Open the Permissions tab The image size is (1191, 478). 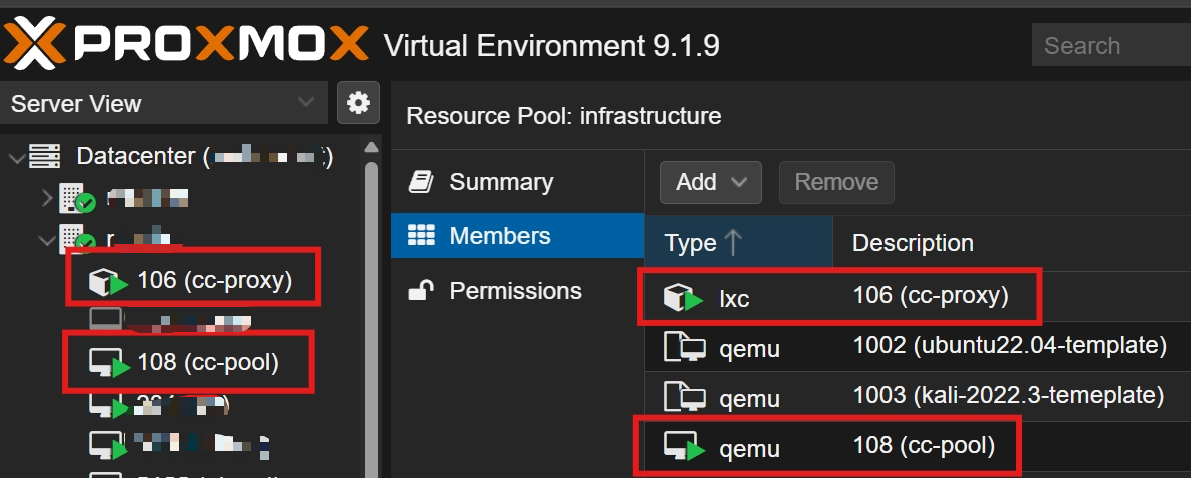(x=517, y=290)
